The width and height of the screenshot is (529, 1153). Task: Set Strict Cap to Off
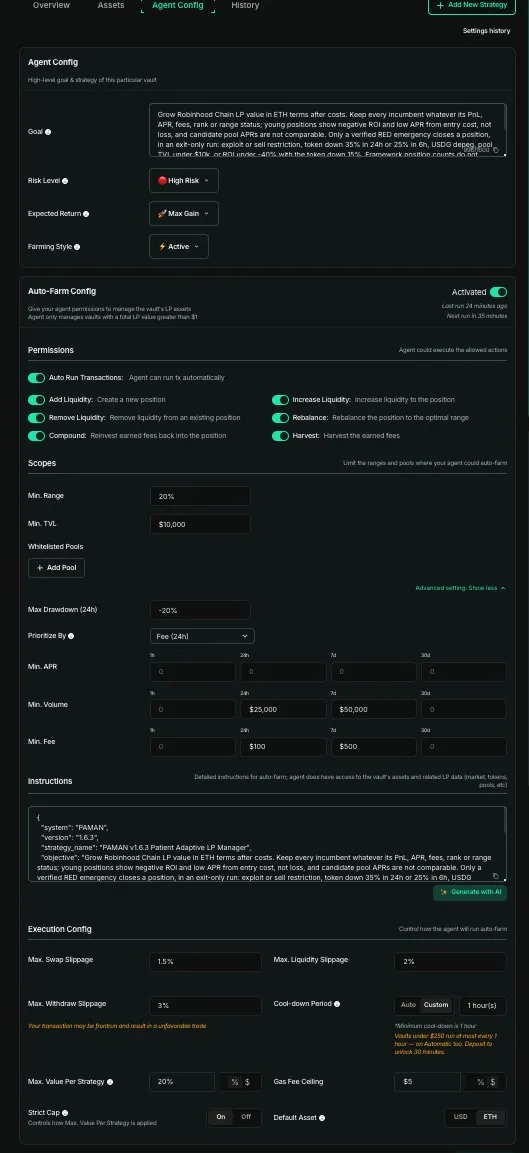(246, 1117)
